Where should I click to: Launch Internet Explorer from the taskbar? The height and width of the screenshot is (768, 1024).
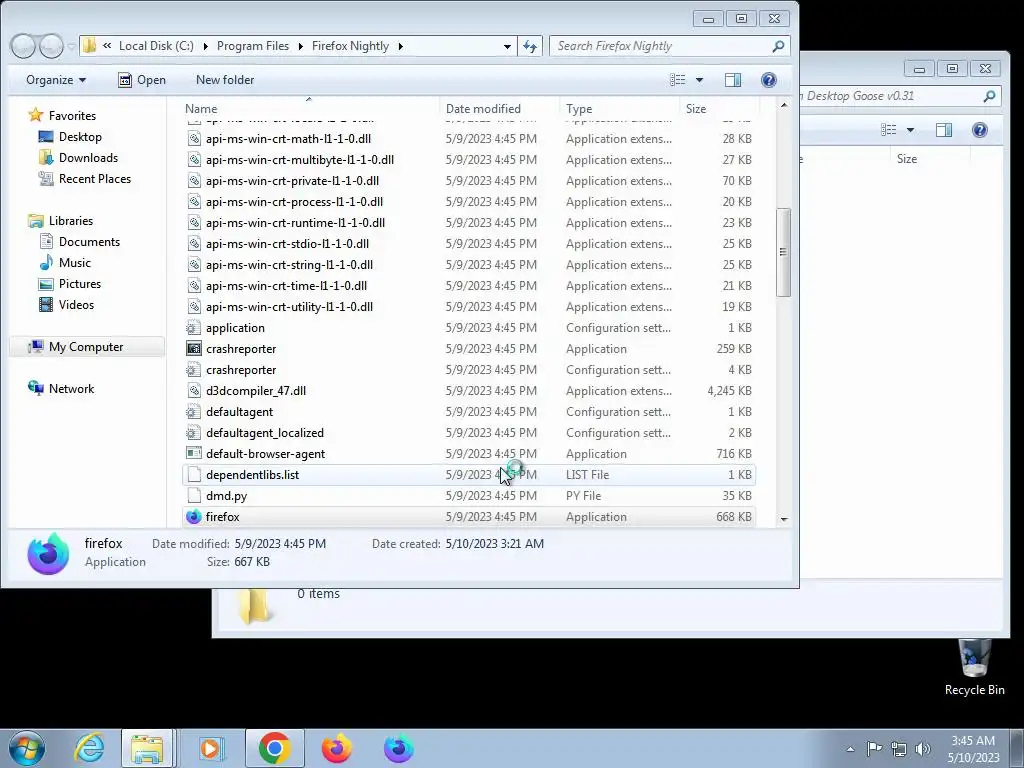pyautogui.click(x=89, y=748)
